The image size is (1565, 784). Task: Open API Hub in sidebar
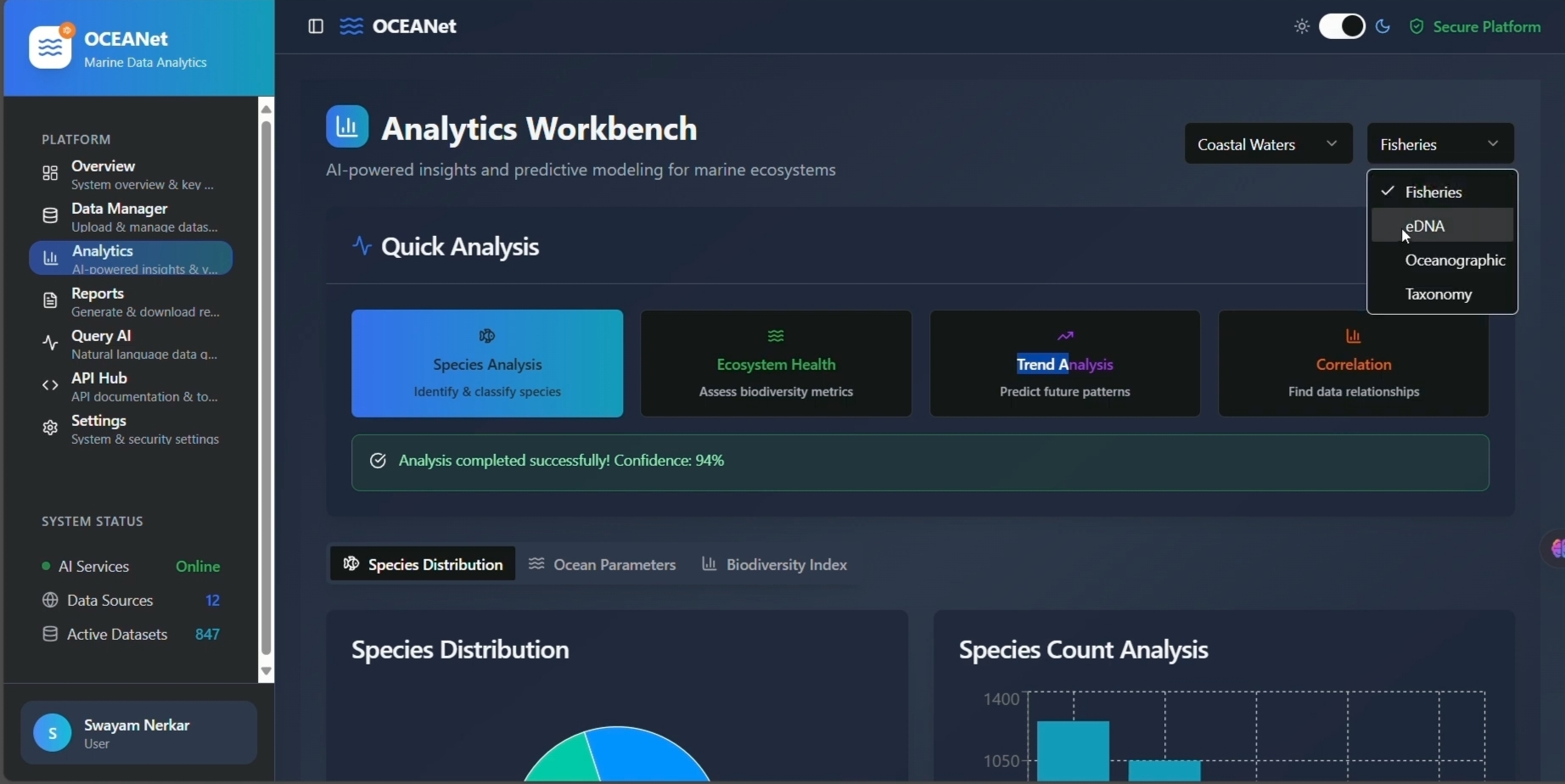[x=131, y=386]
